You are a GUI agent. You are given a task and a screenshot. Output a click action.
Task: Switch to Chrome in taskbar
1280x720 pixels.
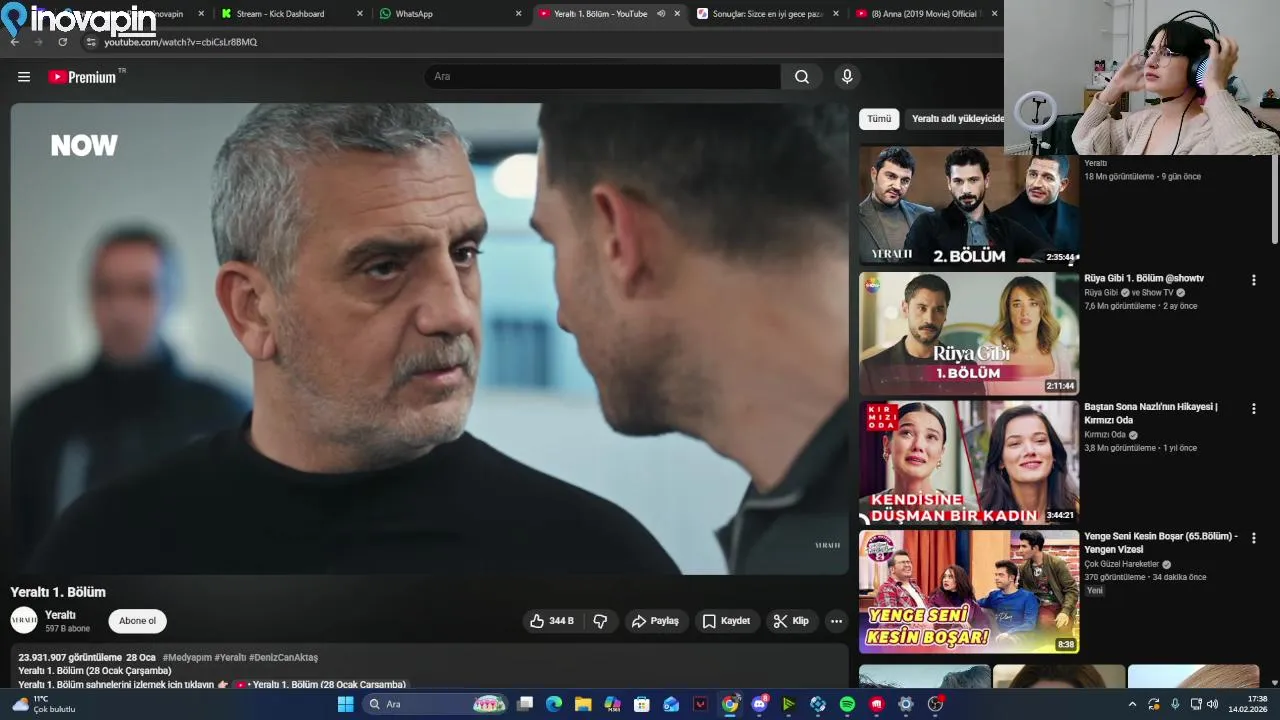(730, 704)
